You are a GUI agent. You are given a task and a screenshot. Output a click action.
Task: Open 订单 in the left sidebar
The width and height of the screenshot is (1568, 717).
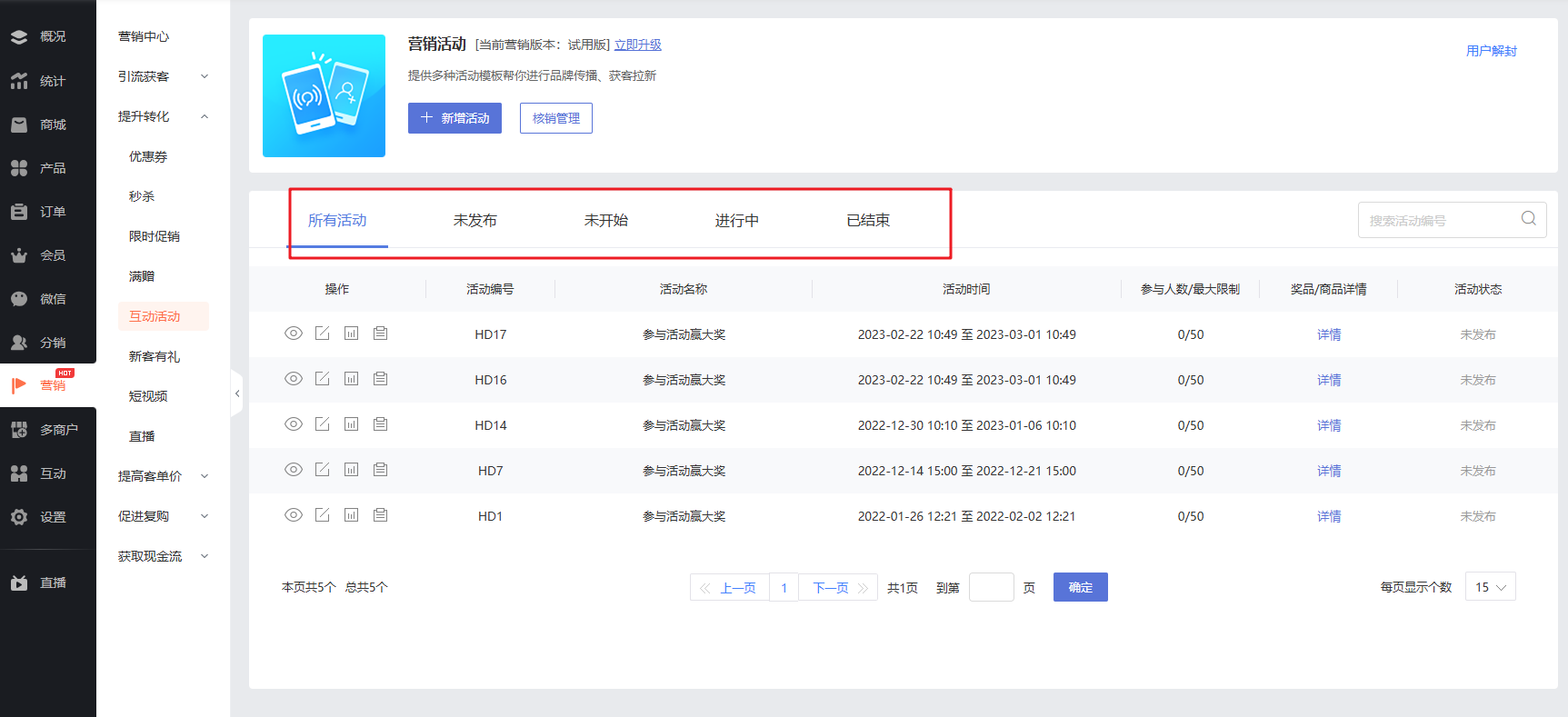pos(52,212)
